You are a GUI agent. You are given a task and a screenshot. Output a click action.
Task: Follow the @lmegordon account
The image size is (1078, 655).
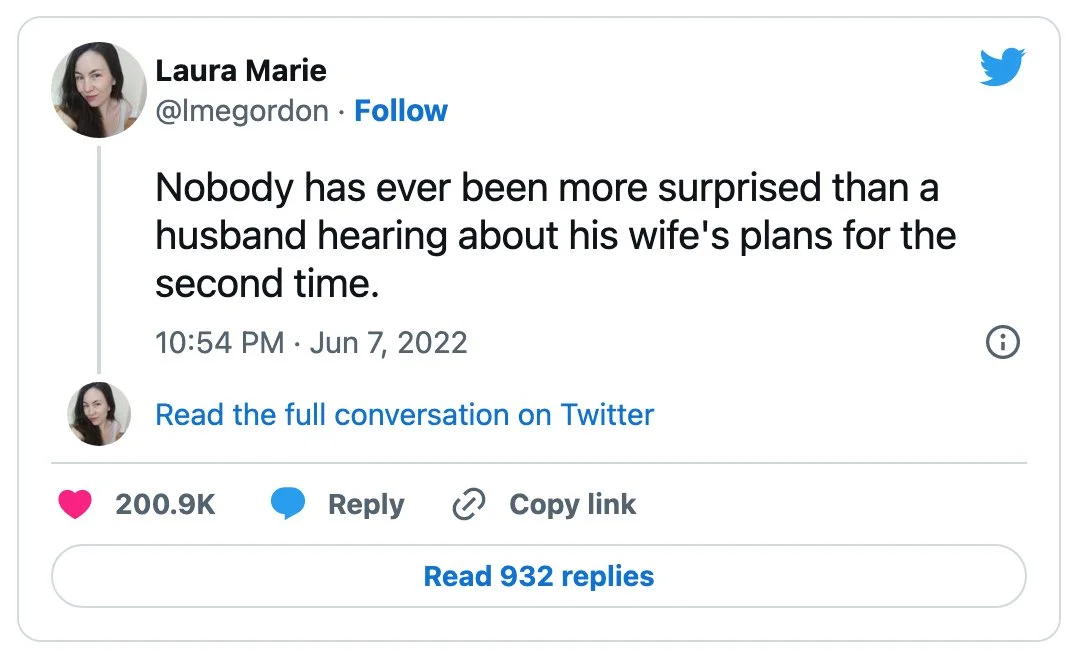tap(401, 111)
